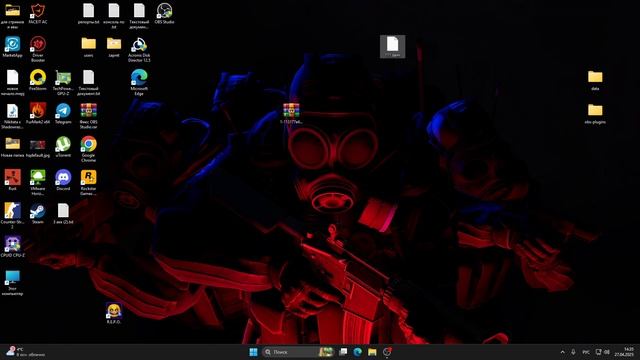640x360 pixels.
Task: Select the WinRAR archive in the desktop center
Action: click(291, 114)
